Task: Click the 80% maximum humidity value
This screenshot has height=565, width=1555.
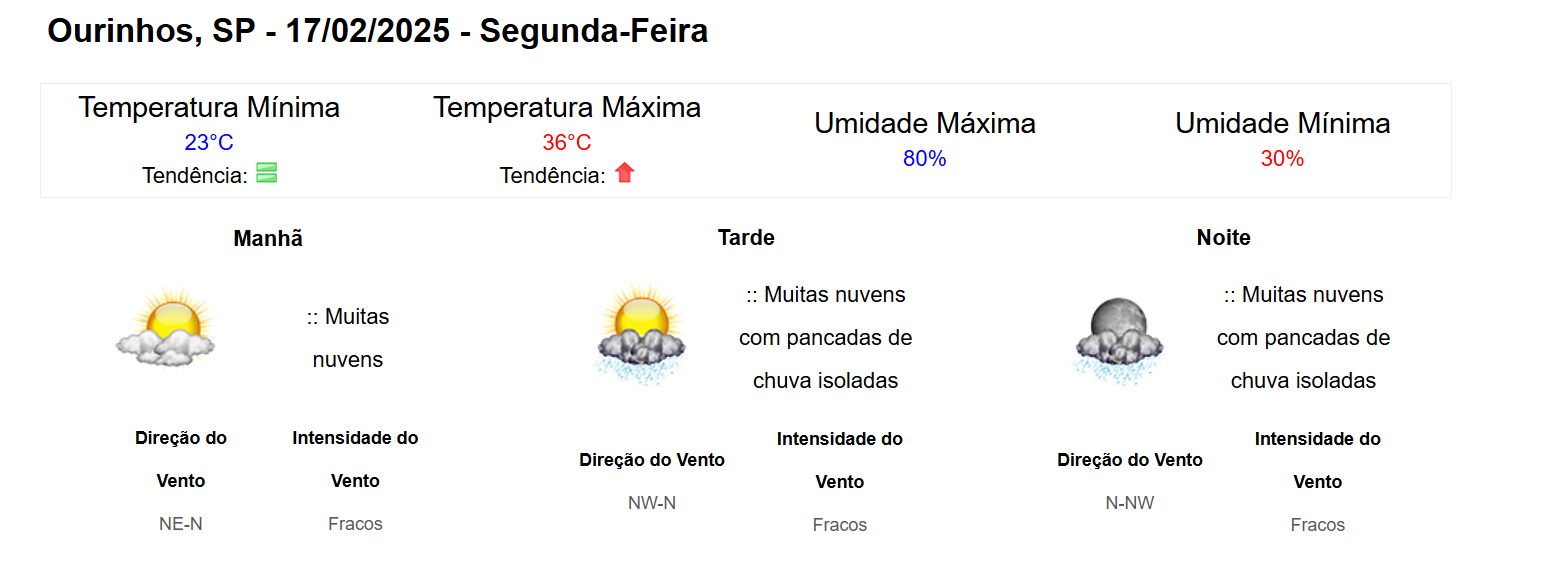Action: click(x=924, y=158)
